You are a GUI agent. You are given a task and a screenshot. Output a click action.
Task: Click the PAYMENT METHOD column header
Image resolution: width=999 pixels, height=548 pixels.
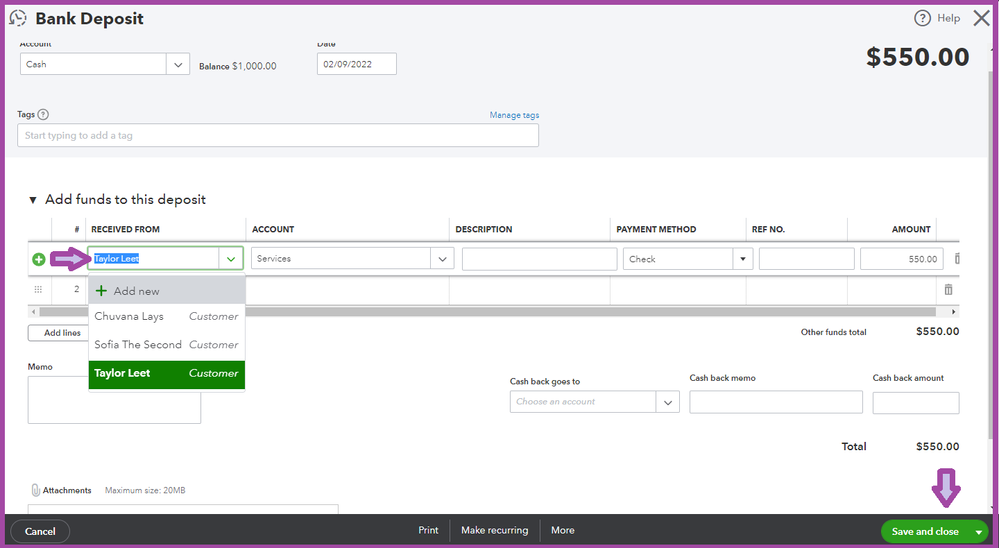coord(656,229)
